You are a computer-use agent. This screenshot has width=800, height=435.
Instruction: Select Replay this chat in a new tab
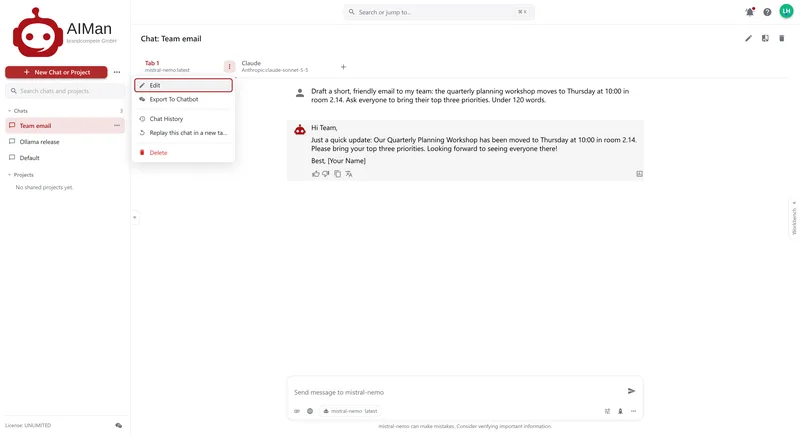click(184, 133)
